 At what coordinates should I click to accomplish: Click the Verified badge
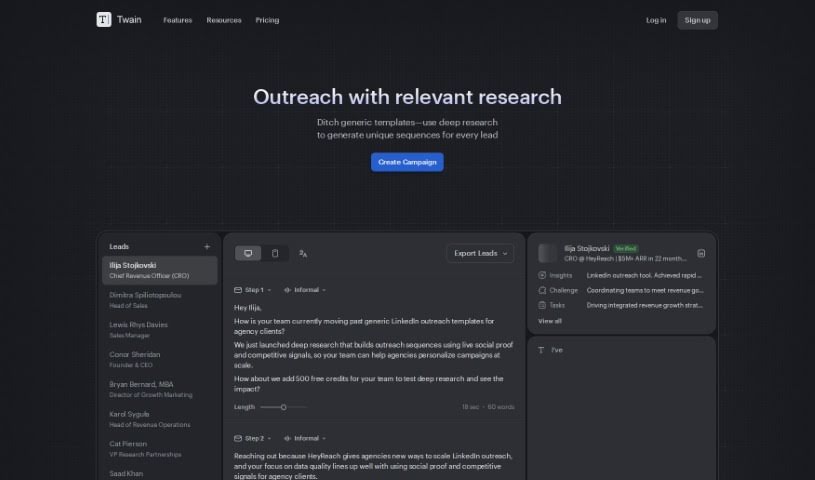click(626, 249)
